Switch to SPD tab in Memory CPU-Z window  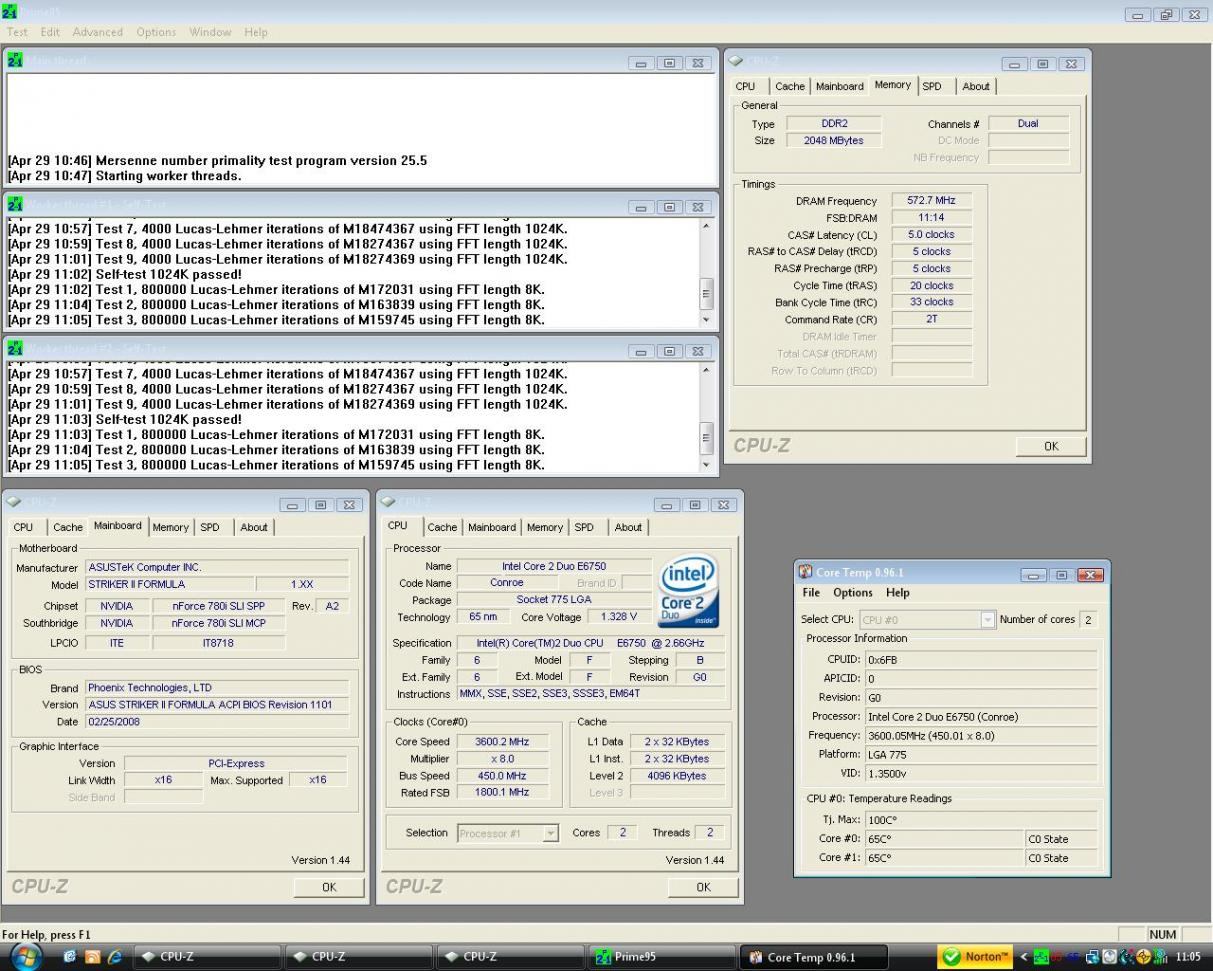click(x=932, y=86)
